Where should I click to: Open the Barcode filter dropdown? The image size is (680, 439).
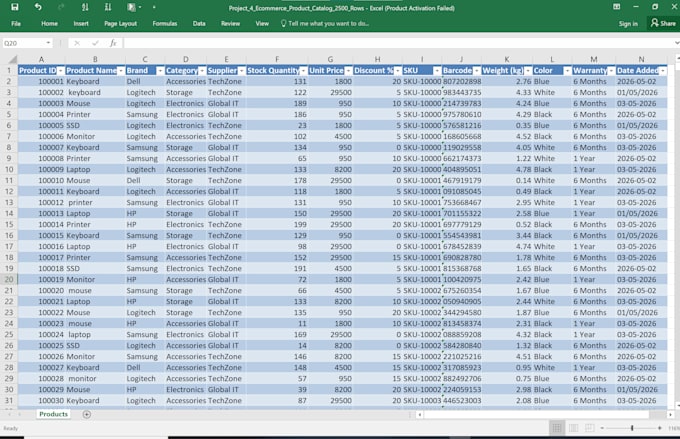pyautogui.click(x=477, y=71)
